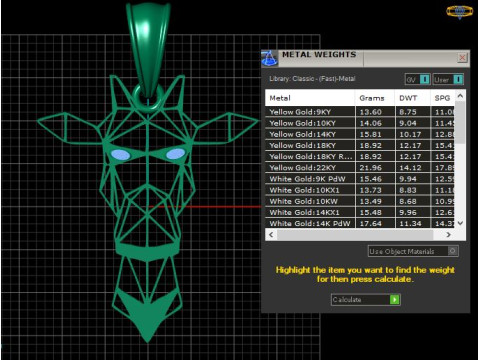Toggle Use Object Materials option
Viewport: 480px width, 360px height.
click(x=413, y=251)
